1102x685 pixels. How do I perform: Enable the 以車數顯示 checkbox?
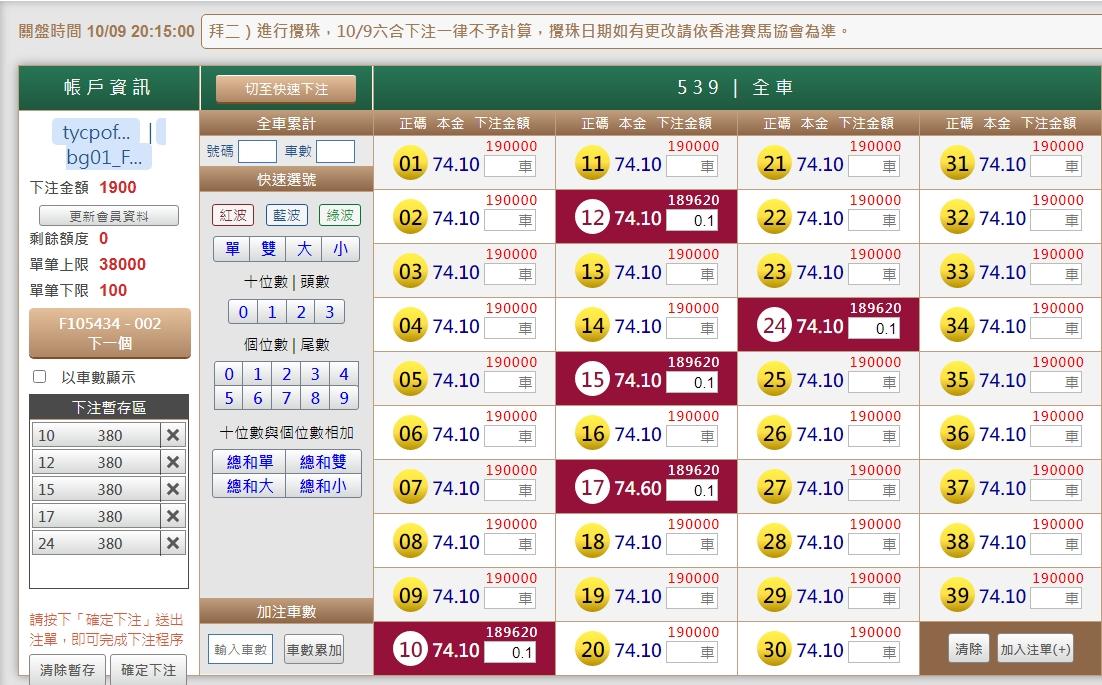click(40, 377)
